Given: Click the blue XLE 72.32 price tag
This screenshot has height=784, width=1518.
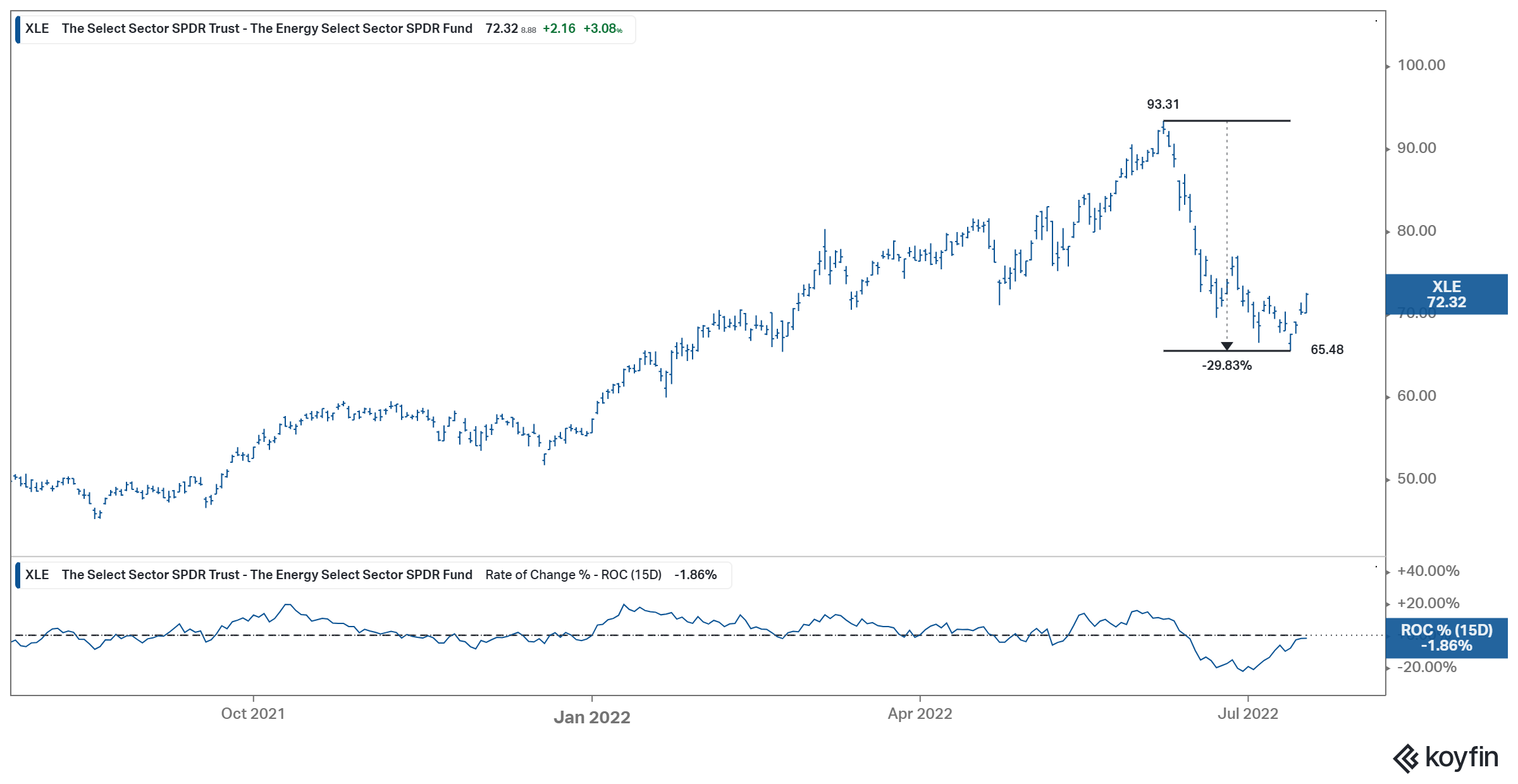Looking at the screenshot, I should point(1447,295).
